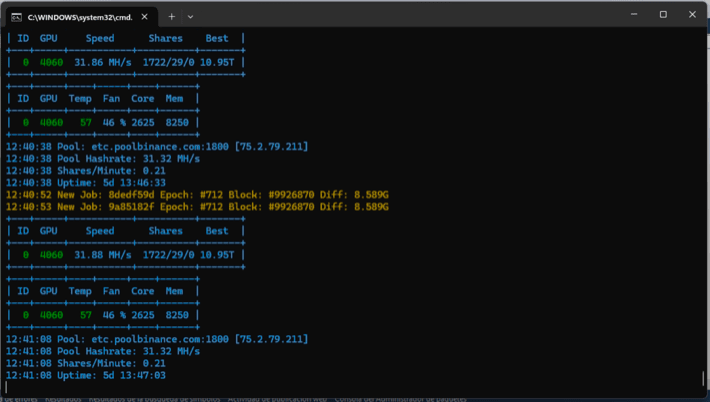Click Block: #9926870 on the 12:40:52 line
Image resolution: width=710 pixels, height=402 pixels.
(x=271, y=195)
